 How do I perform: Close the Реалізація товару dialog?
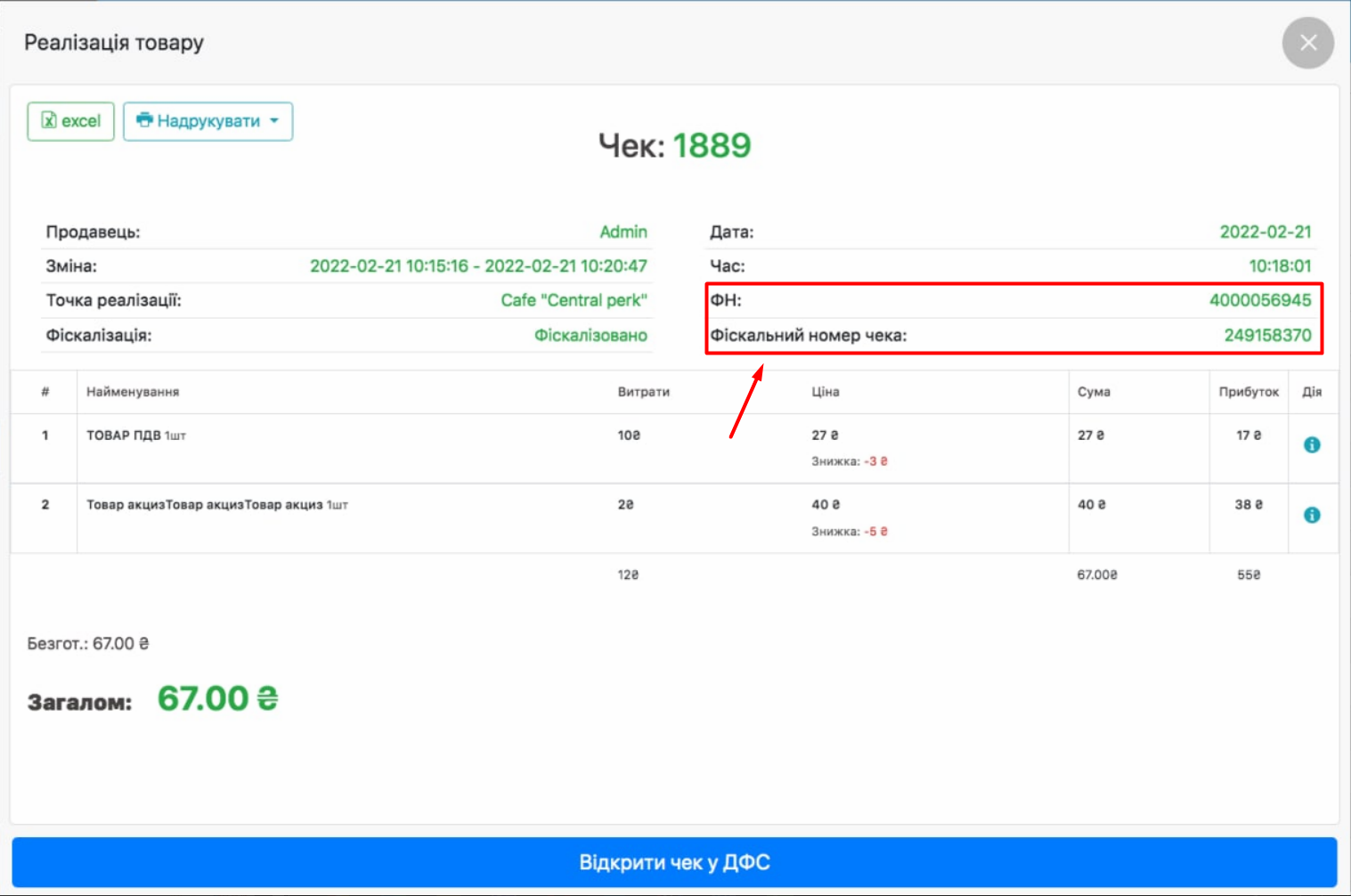coord(1307,43)
